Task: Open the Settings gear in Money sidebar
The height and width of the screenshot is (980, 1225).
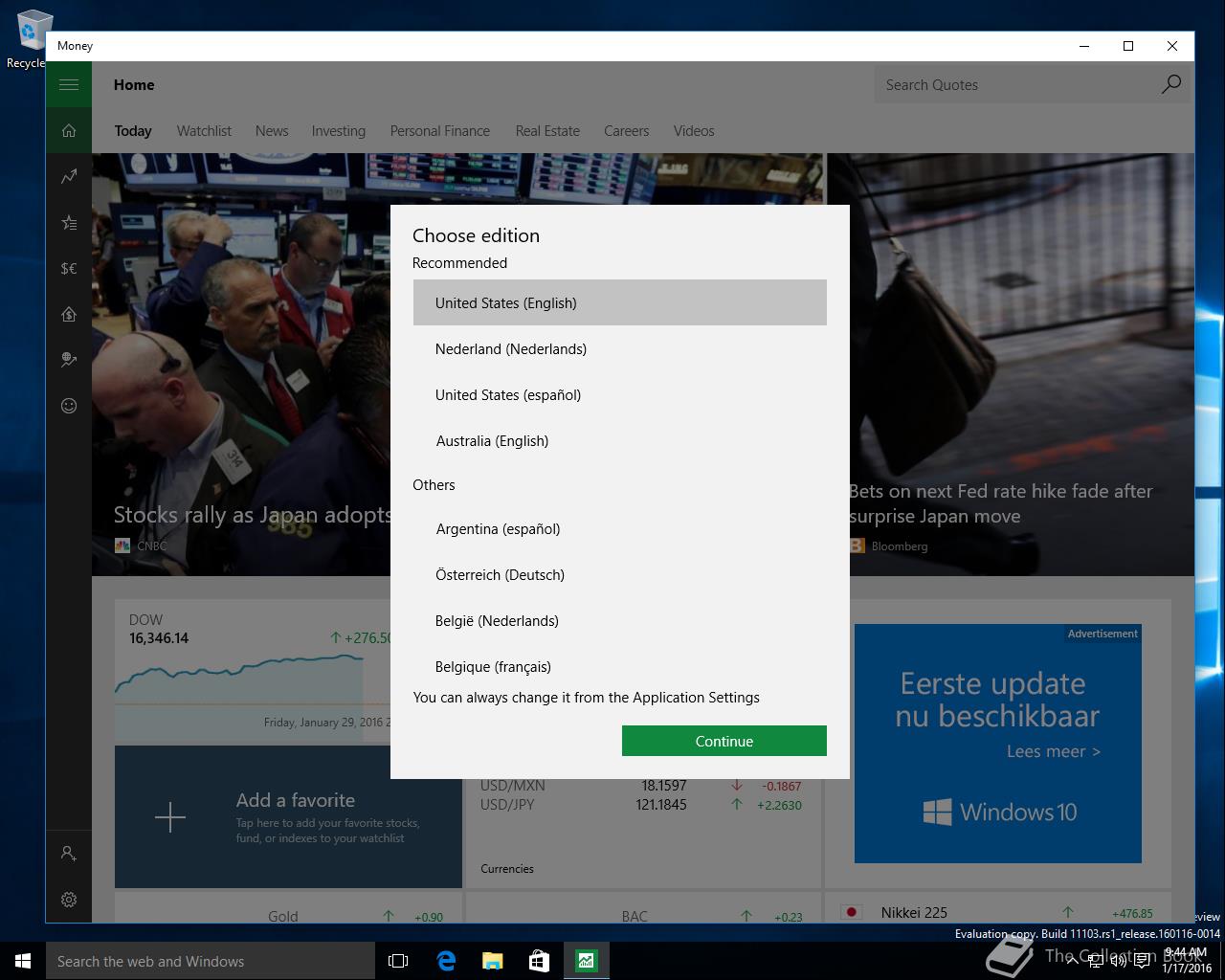Action: coord(69,900)
